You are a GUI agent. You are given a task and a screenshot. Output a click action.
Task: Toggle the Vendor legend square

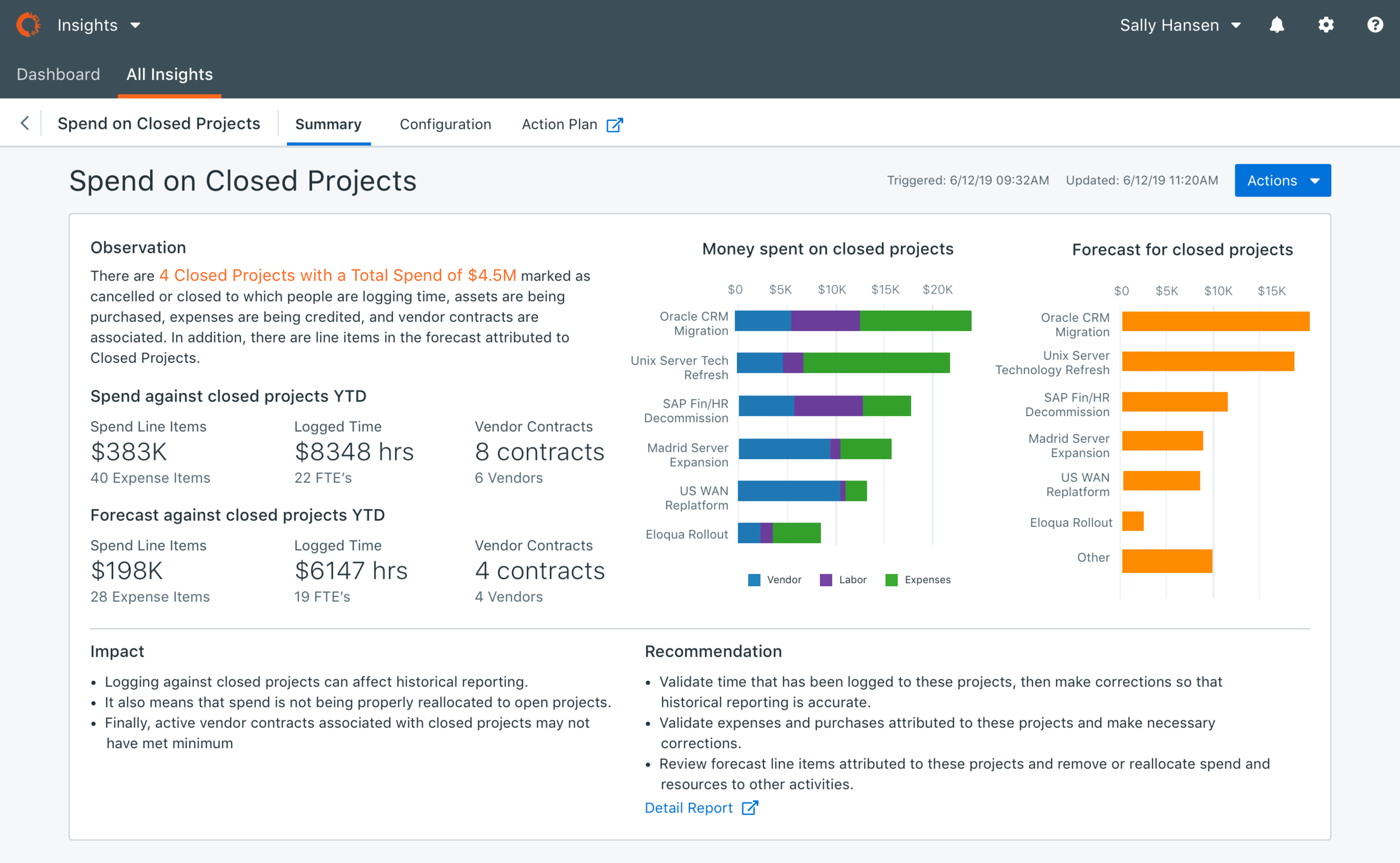tap(754, 580)
